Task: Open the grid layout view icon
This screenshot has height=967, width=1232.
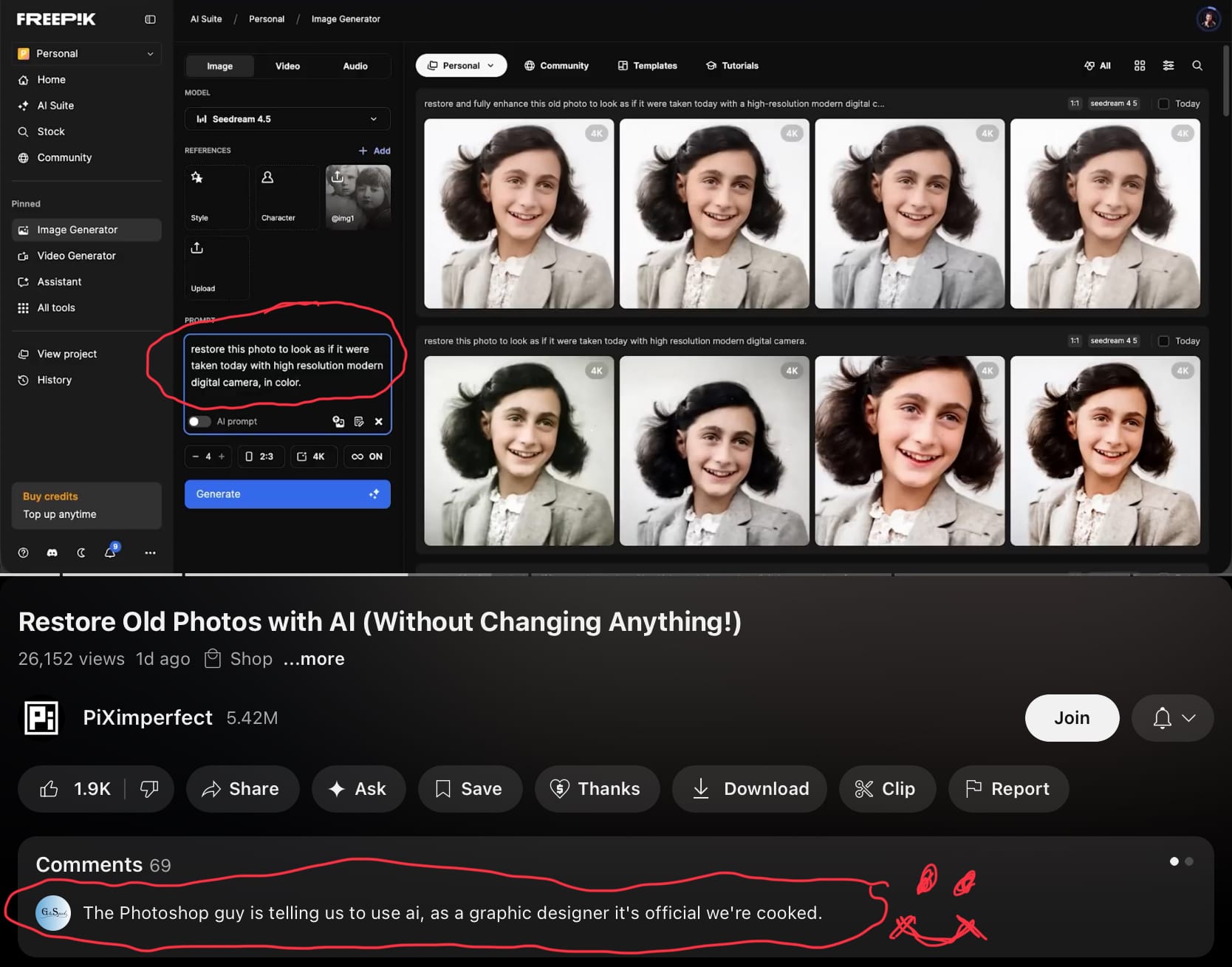Action: (x=1140, y=66)
